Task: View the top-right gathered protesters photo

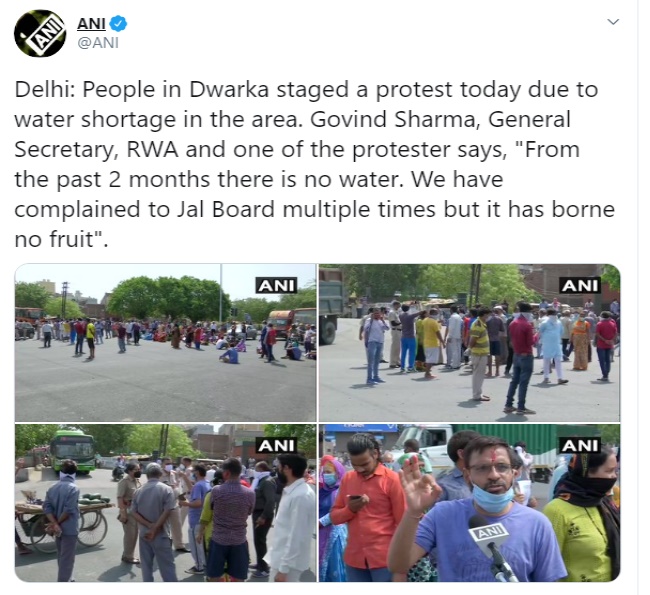Action: pos(469,342)
